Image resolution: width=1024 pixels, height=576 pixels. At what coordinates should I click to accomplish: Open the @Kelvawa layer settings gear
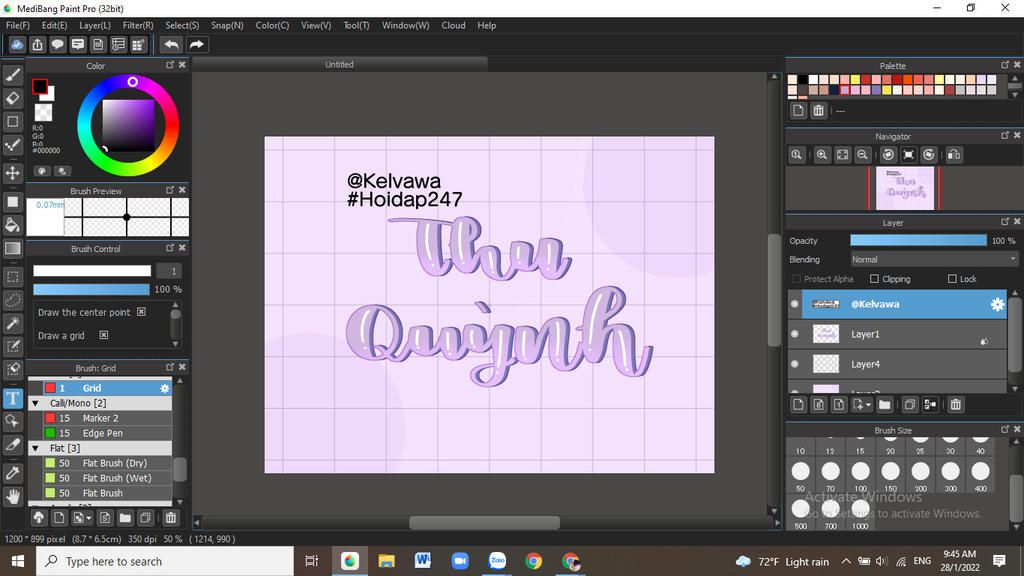click(x=997, y=304)
